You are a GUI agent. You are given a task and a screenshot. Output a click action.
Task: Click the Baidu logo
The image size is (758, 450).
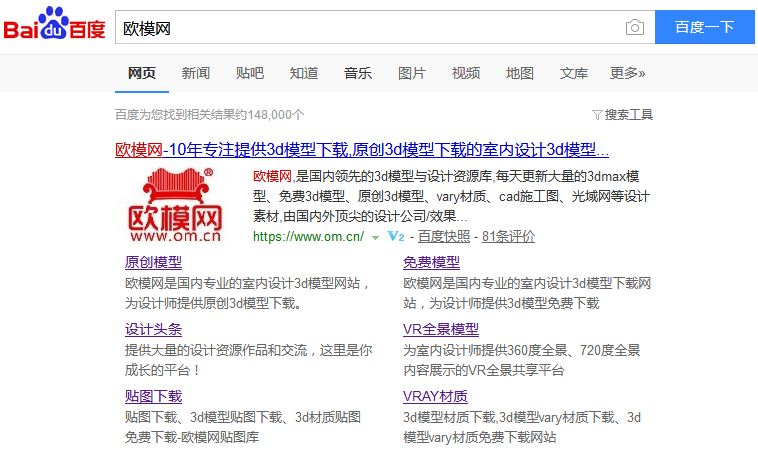tap(54, 23)
